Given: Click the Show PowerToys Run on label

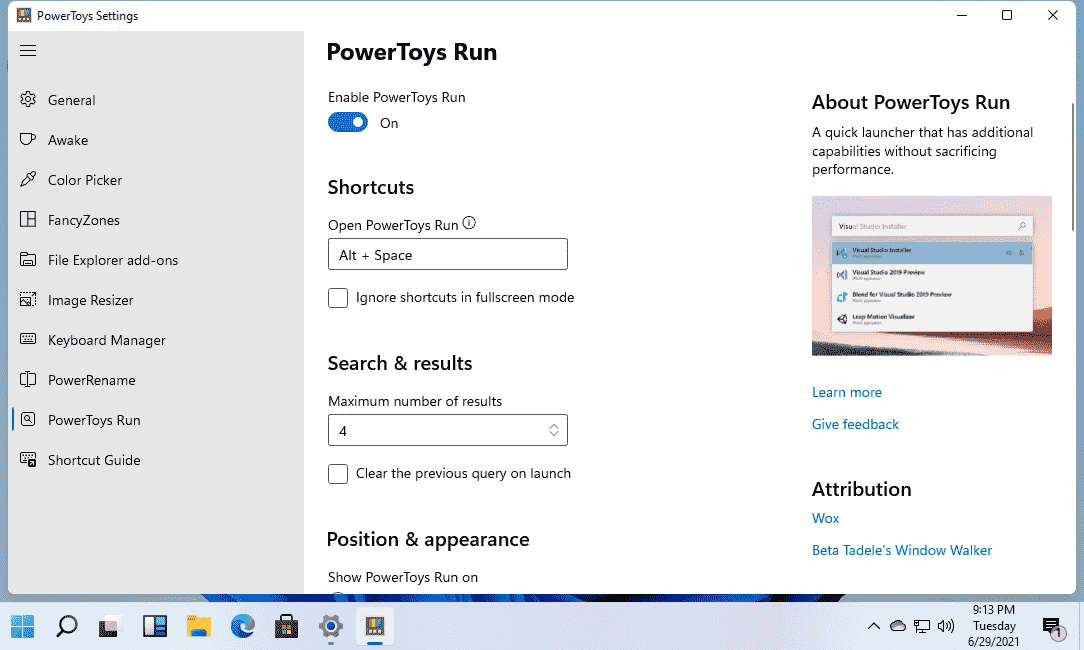Looking at the screenshot, I should coord(403,577).
